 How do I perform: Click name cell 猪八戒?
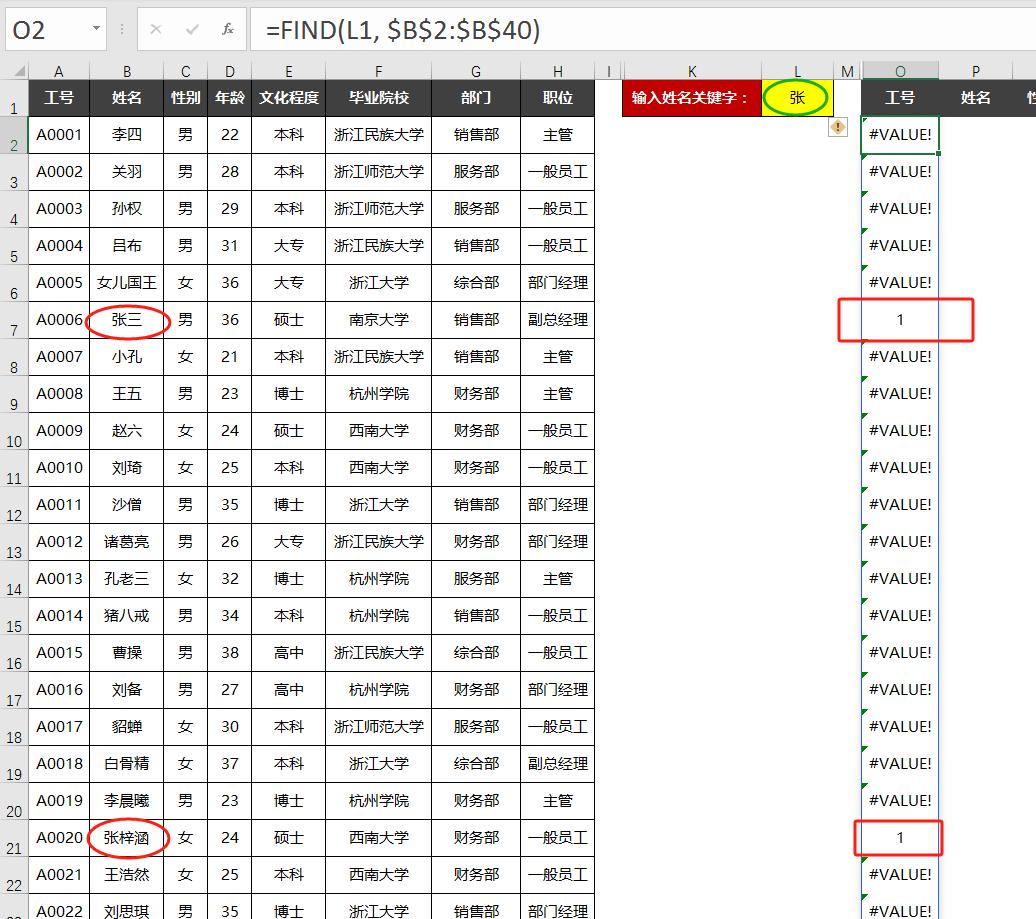click(x=126, y=616)
